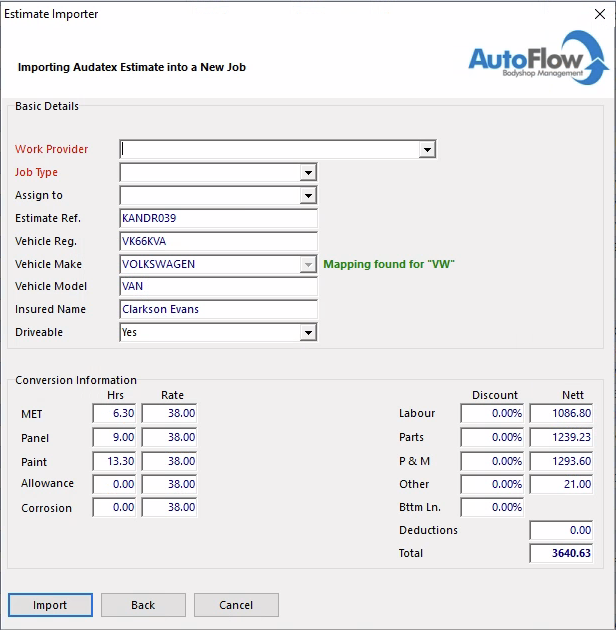Screen dimensions: 616x630
Task: Open the Work Provider dropdown
Action: (427, 150)
